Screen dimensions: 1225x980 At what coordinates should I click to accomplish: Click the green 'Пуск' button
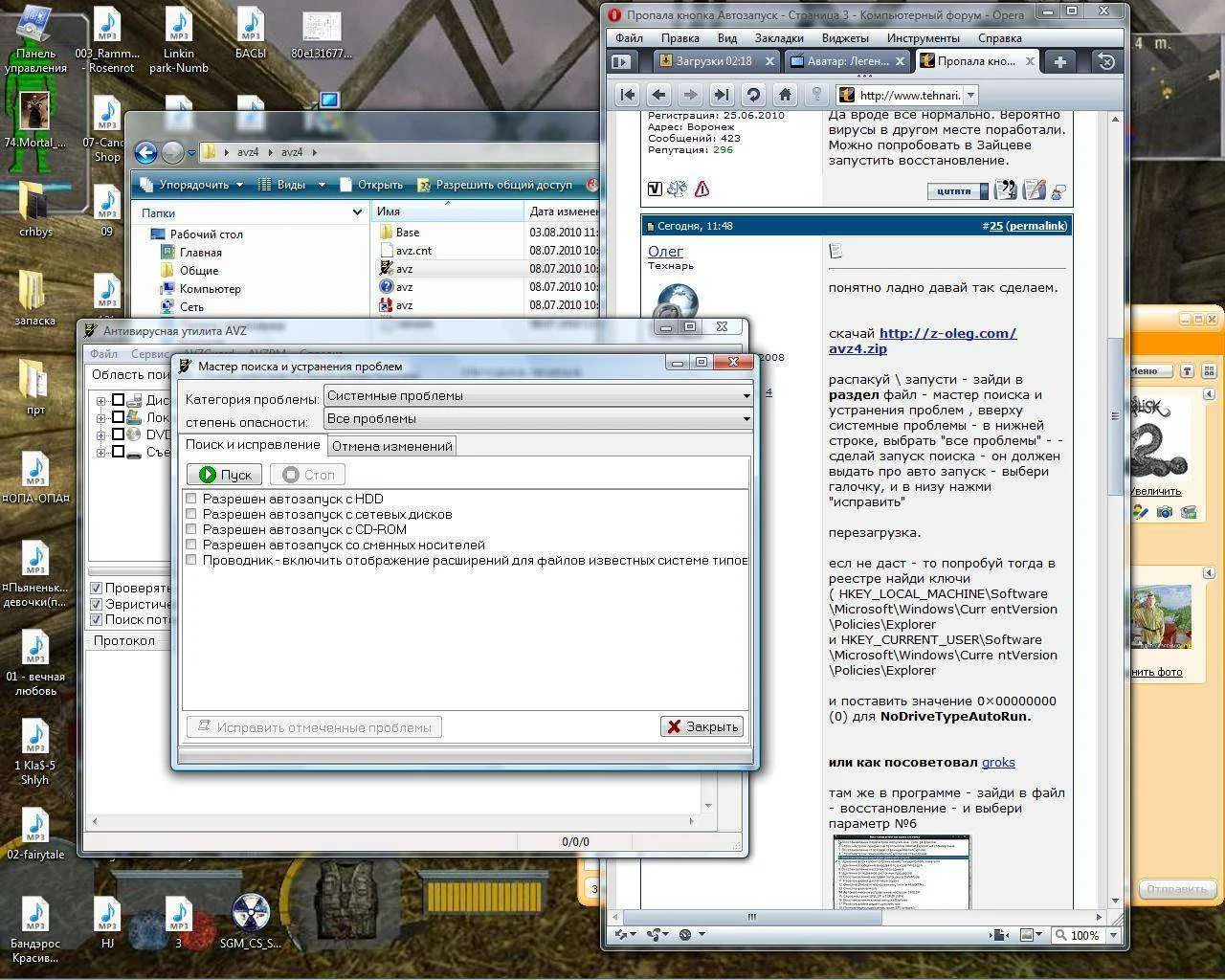tap(225, 475)
